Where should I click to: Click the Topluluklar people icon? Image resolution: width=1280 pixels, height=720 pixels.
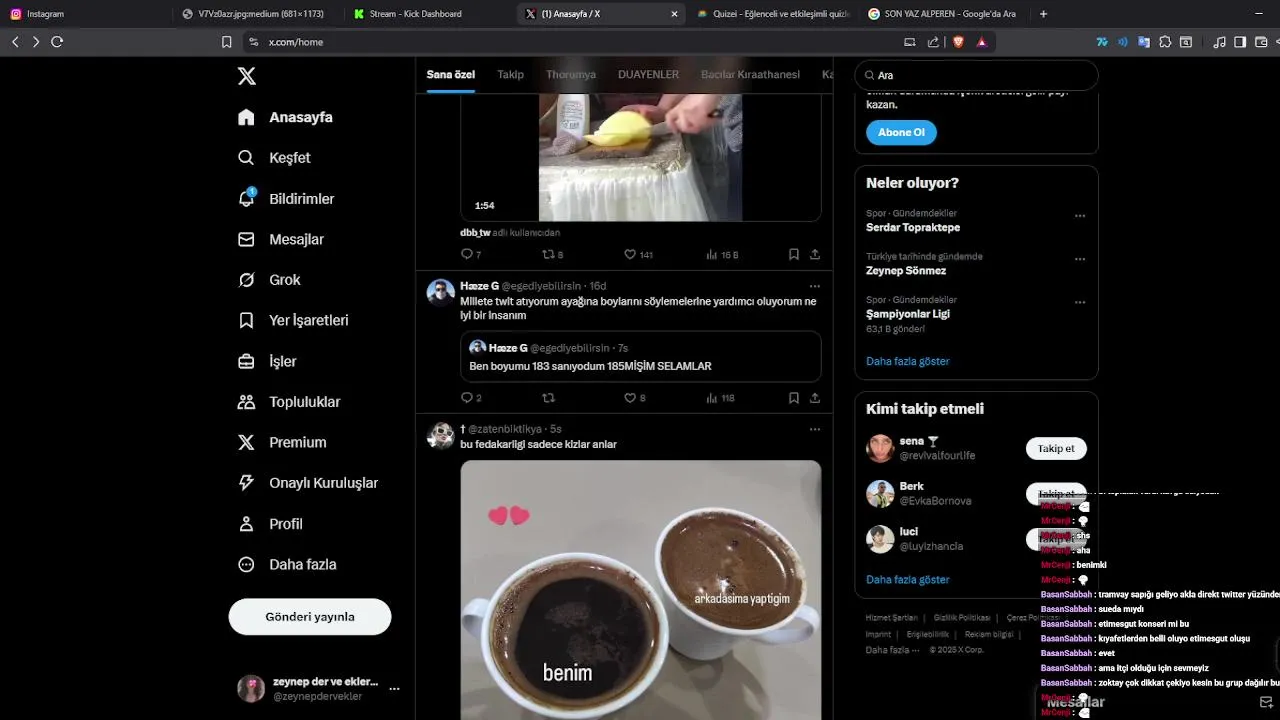click(x=246, y=402)
